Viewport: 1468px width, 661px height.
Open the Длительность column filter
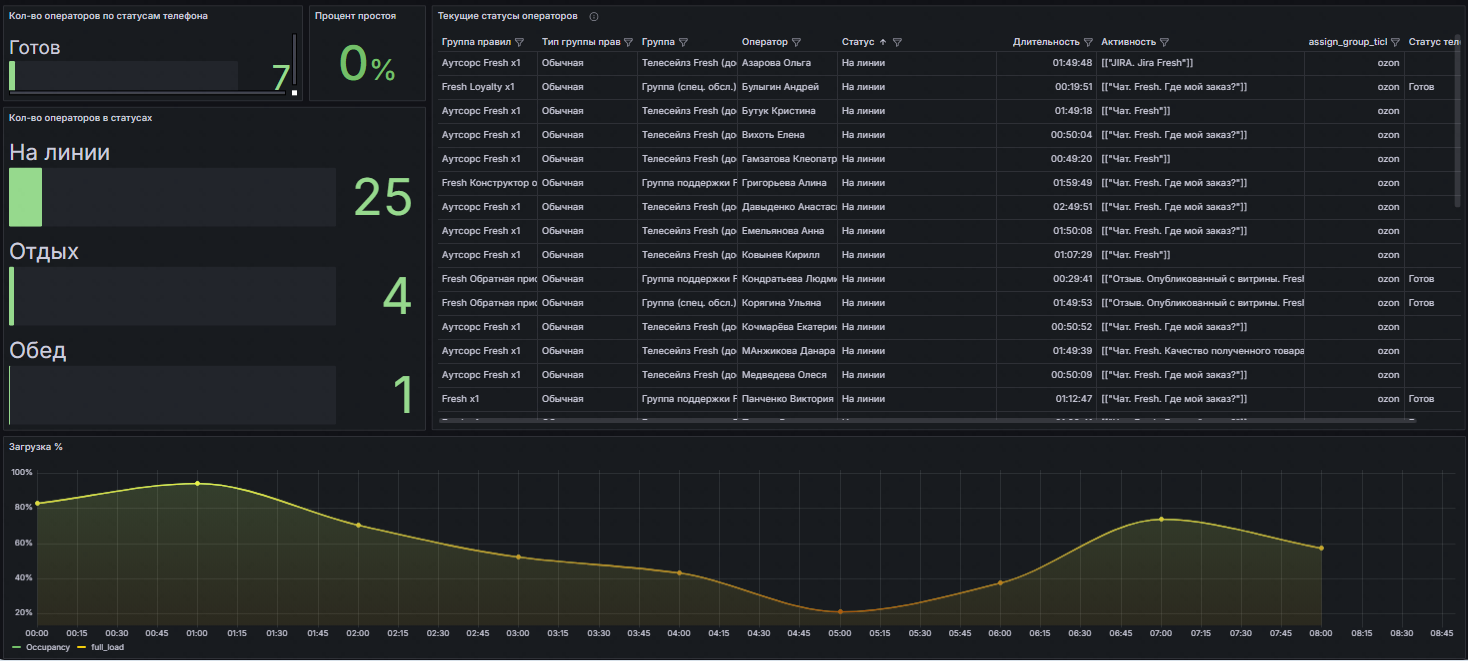coord(1088,43)
